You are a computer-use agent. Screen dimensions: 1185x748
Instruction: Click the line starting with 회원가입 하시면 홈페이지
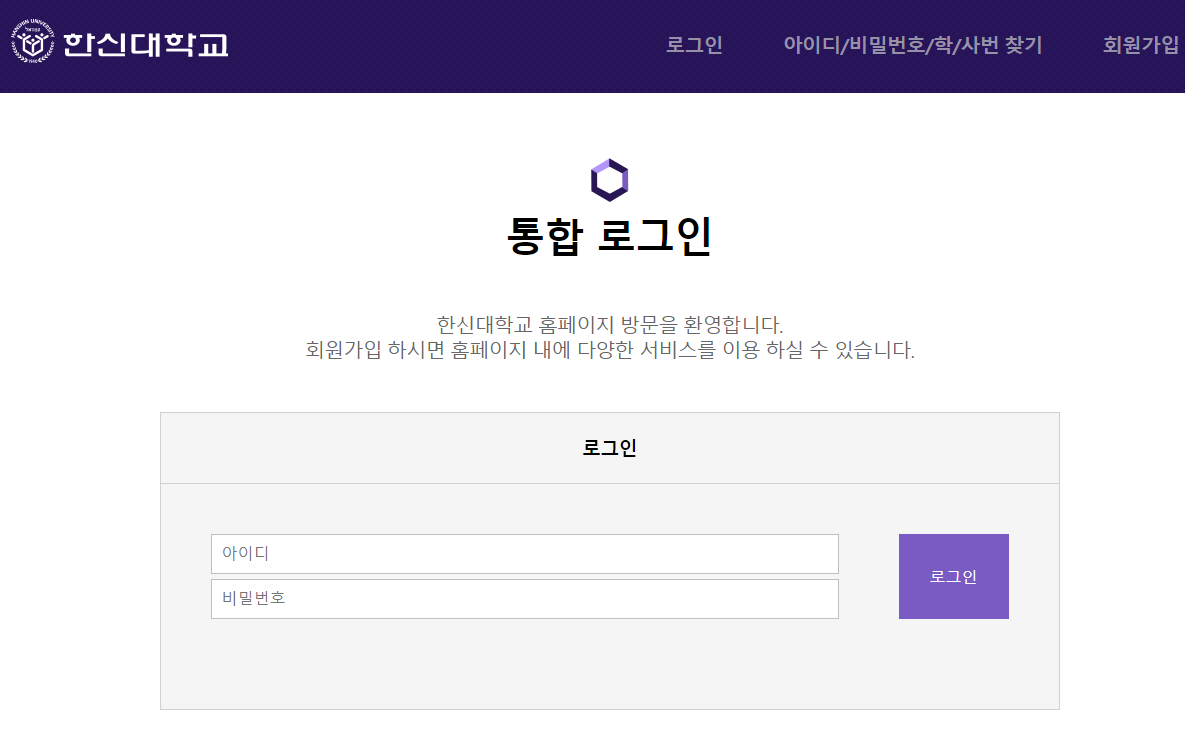(x=609, y=350)
